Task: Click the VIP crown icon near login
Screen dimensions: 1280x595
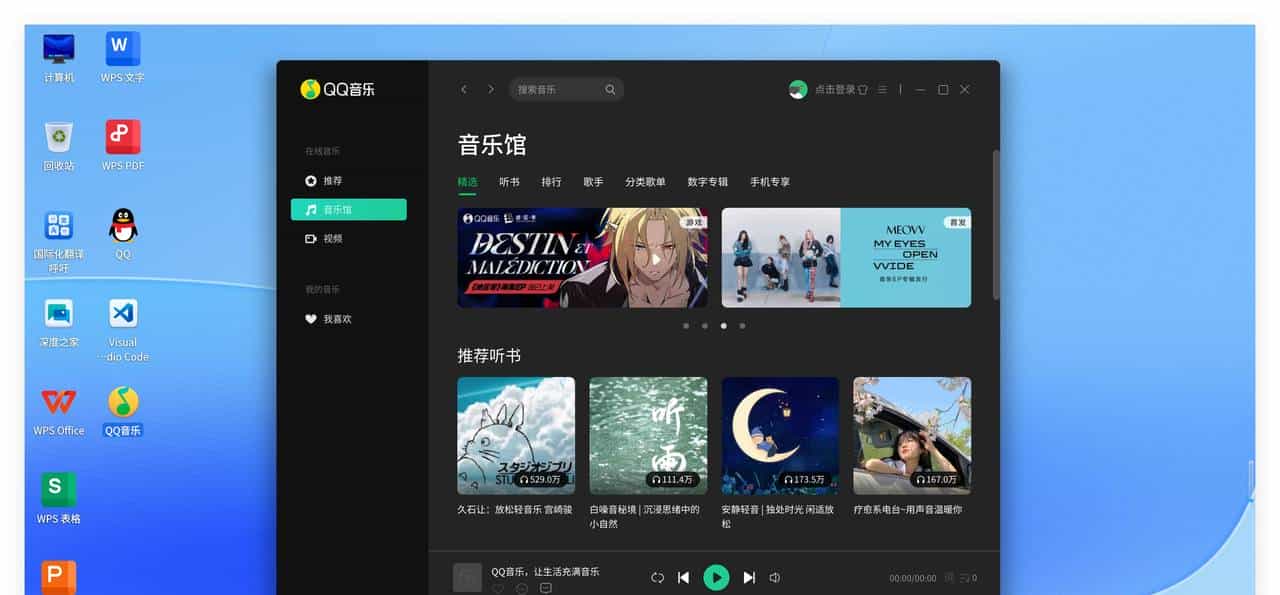Action: (864, 89)
